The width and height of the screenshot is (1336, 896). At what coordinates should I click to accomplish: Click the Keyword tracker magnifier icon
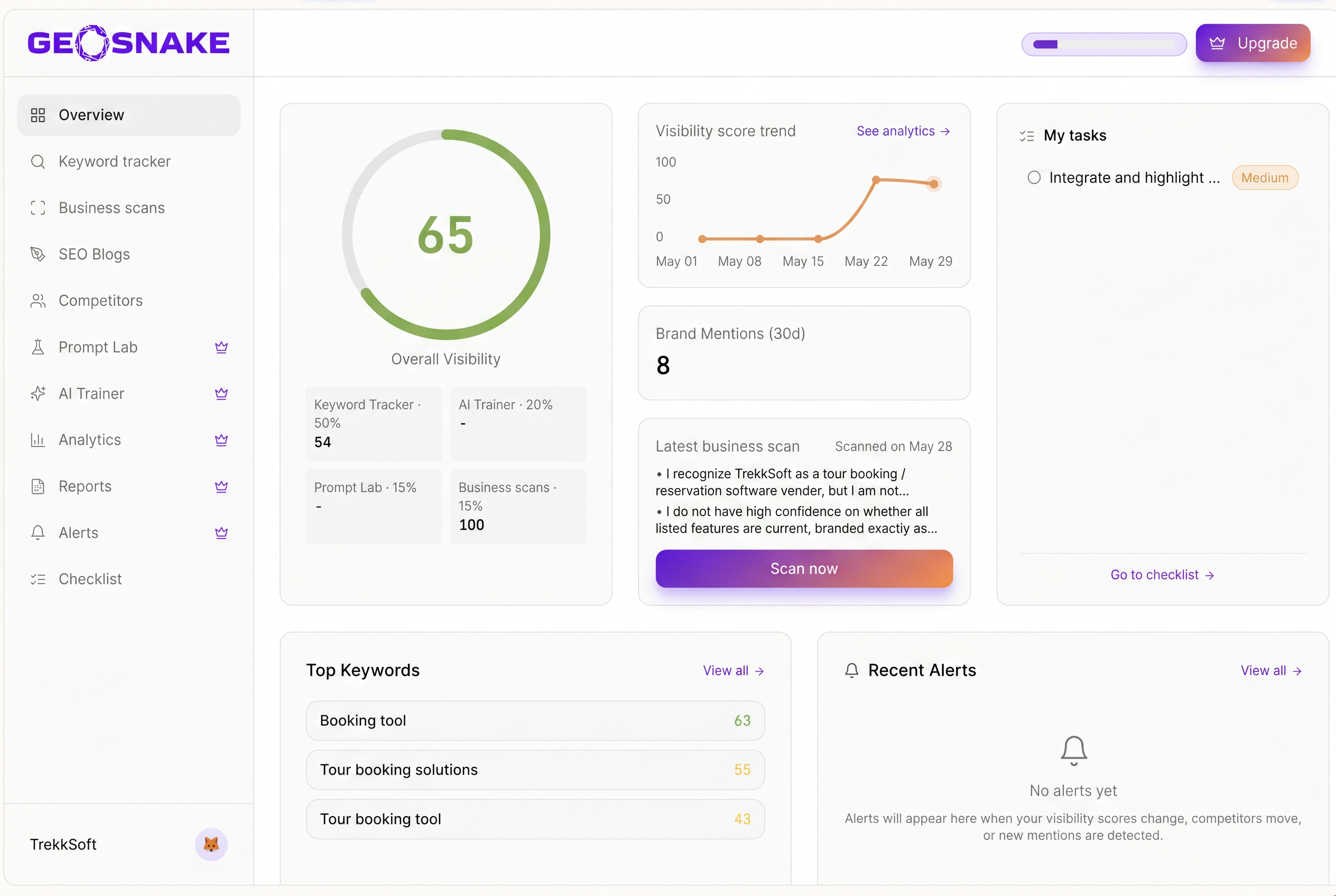point(38,162)
